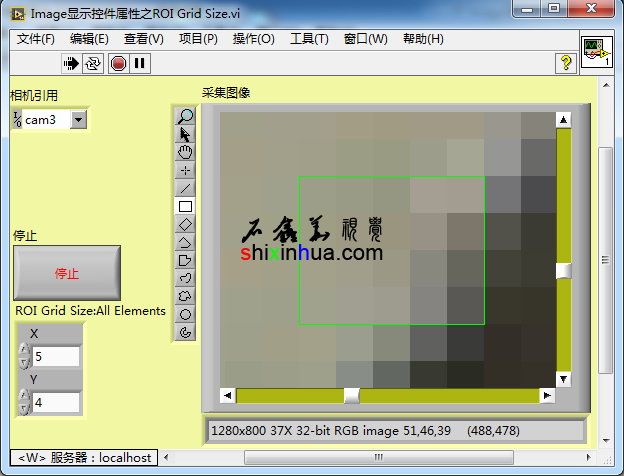Select the Zoom magnifier tool

185,116
